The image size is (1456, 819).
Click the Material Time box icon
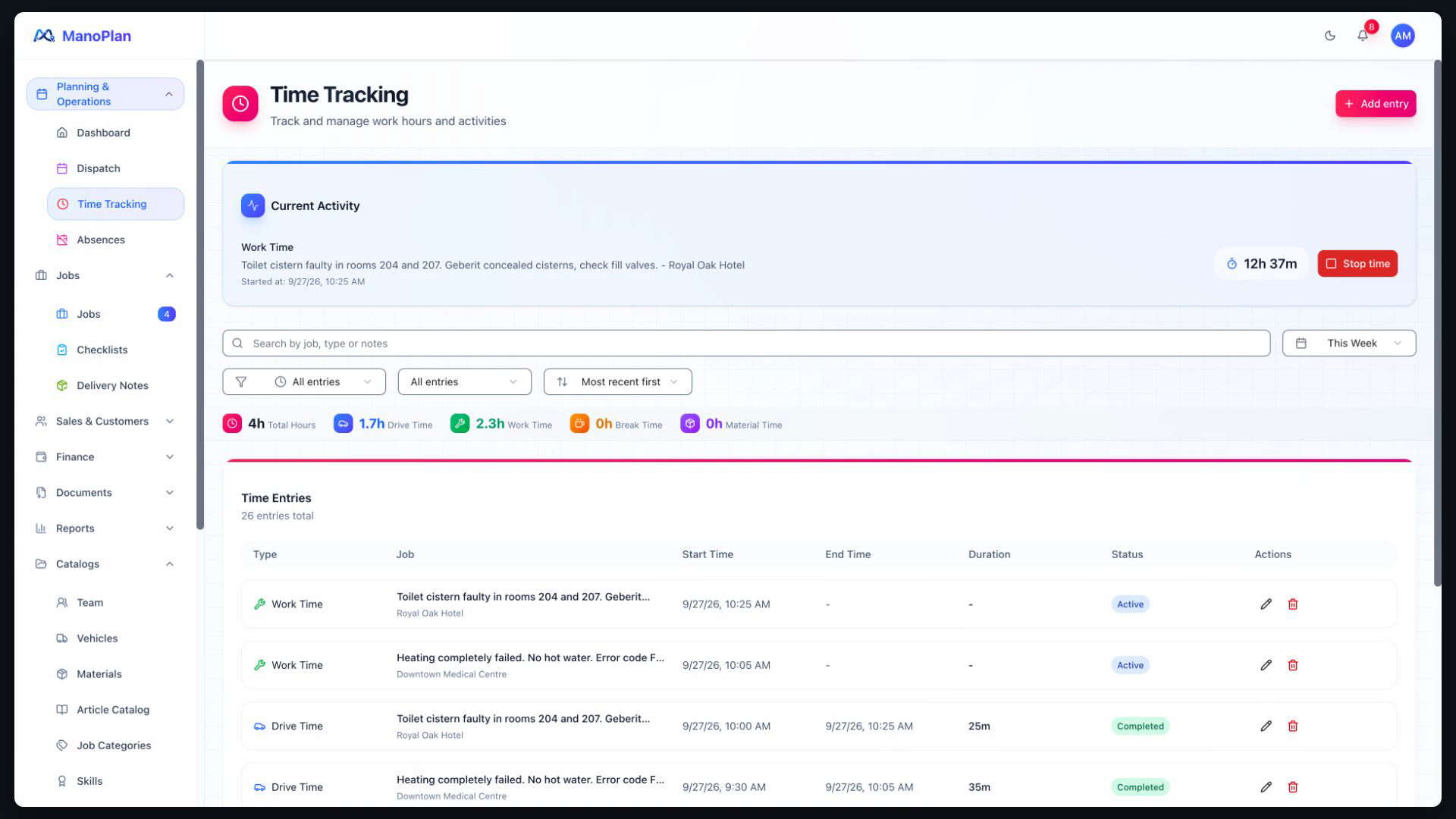[690, 424]
